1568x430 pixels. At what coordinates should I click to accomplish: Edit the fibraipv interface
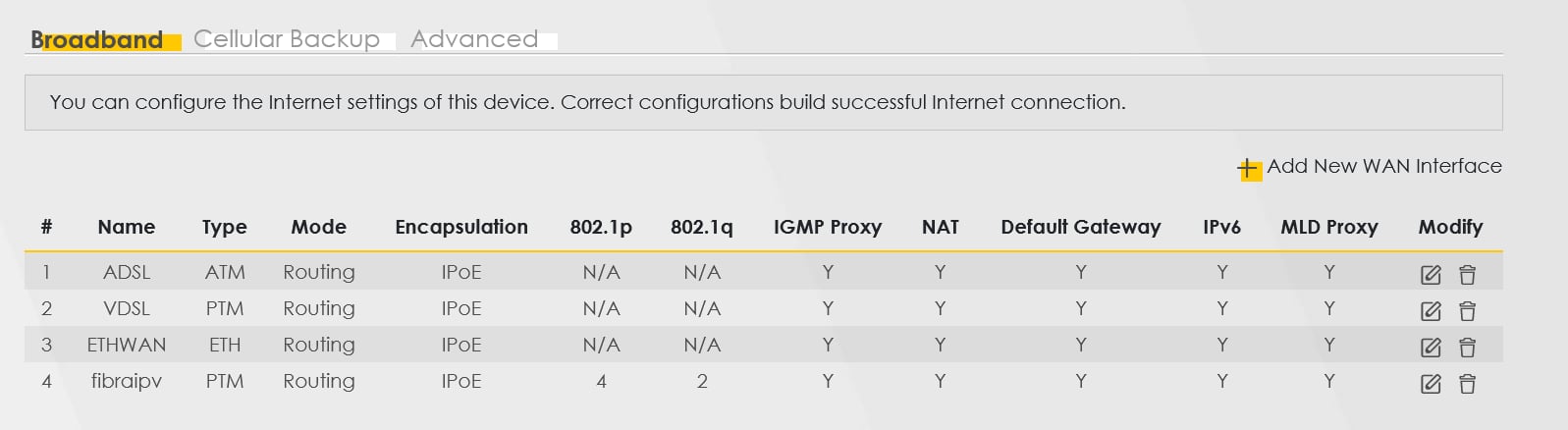(x=1431, y=384)
